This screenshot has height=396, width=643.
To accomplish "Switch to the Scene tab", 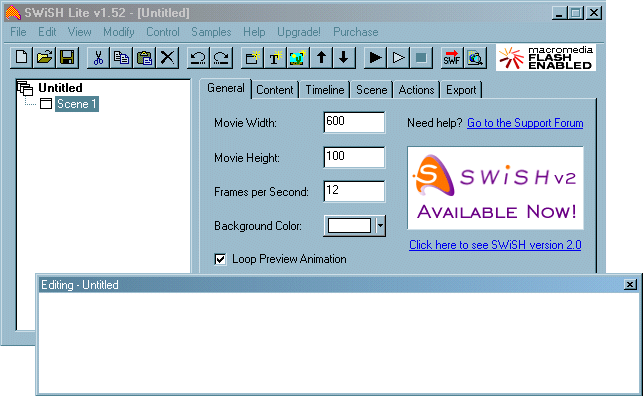I will 372,90.
